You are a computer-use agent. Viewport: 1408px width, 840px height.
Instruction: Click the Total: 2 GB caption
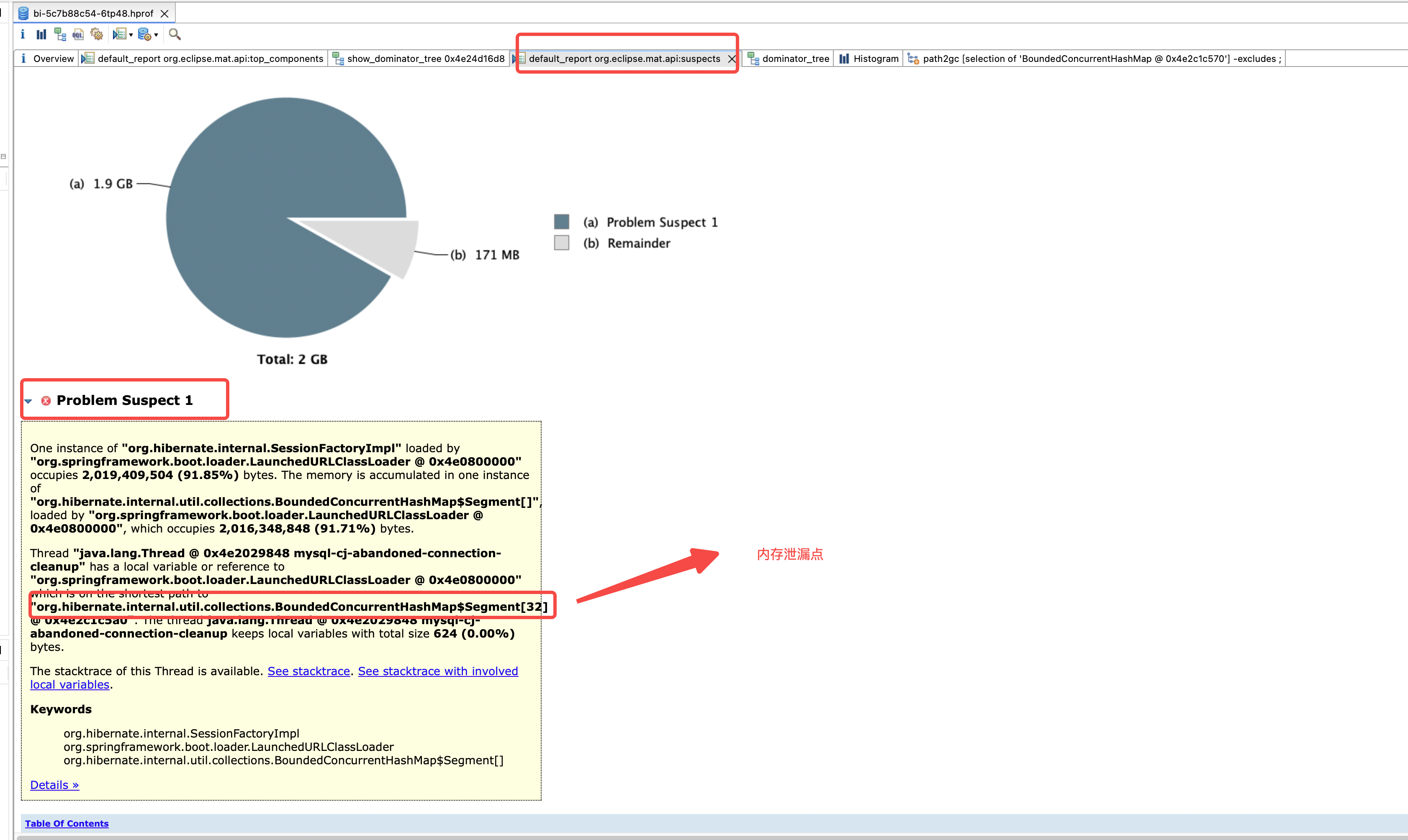pos(292,359)
